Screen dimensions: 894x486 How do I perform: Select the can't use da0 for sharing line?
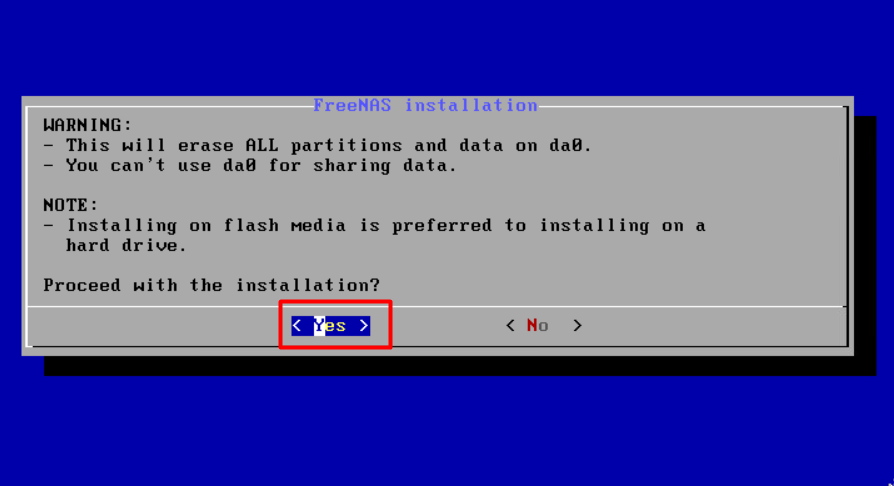(250, 166)
